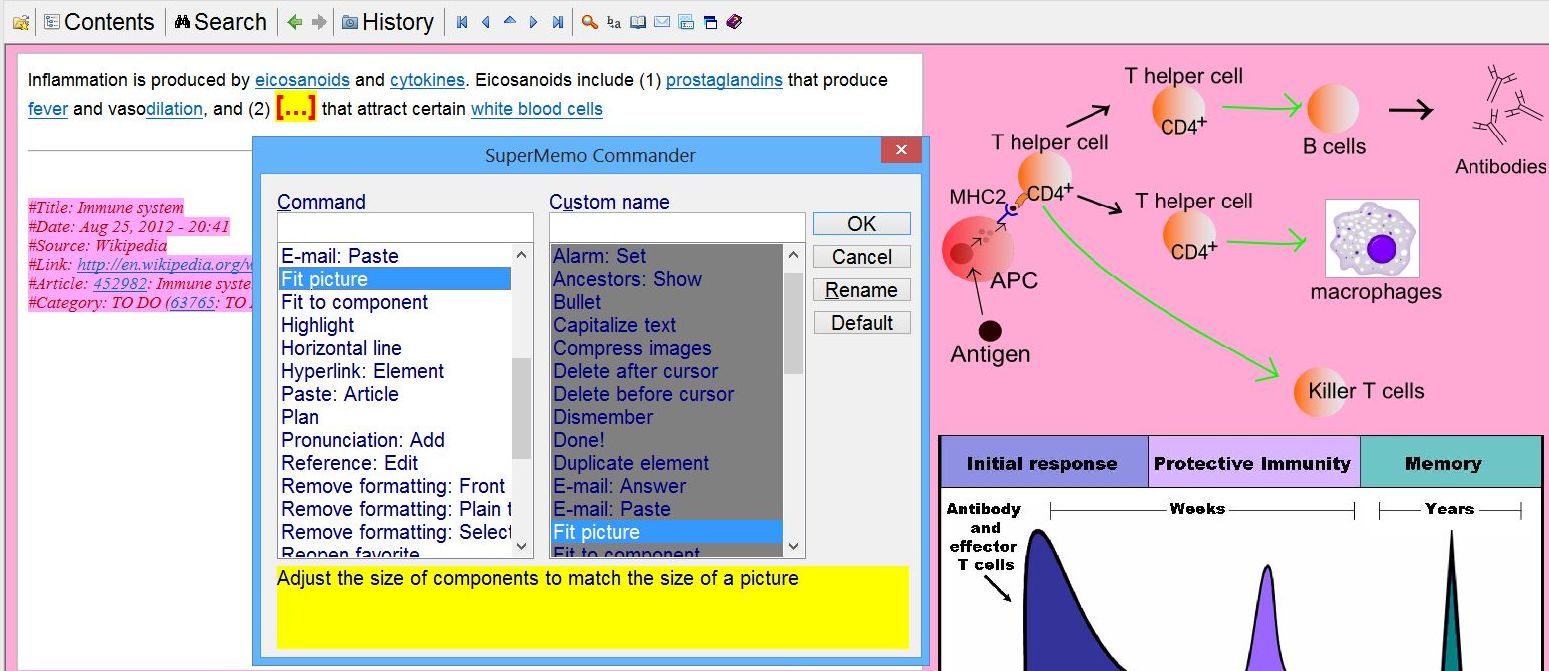Image resolution: width=1549 pixels, height=671 pixels.
Task: Click the envelope mail icon in toolbar
Action: (x=662, y=22)
